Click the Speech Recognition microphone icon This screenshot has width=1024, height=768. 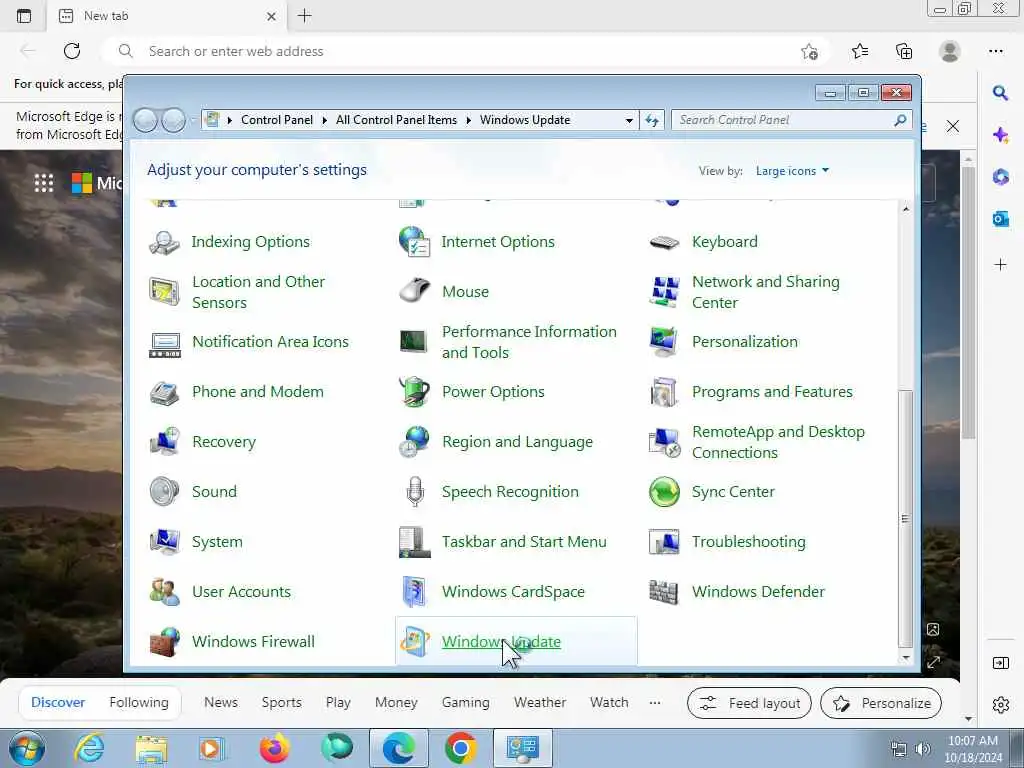click(415, 492)
